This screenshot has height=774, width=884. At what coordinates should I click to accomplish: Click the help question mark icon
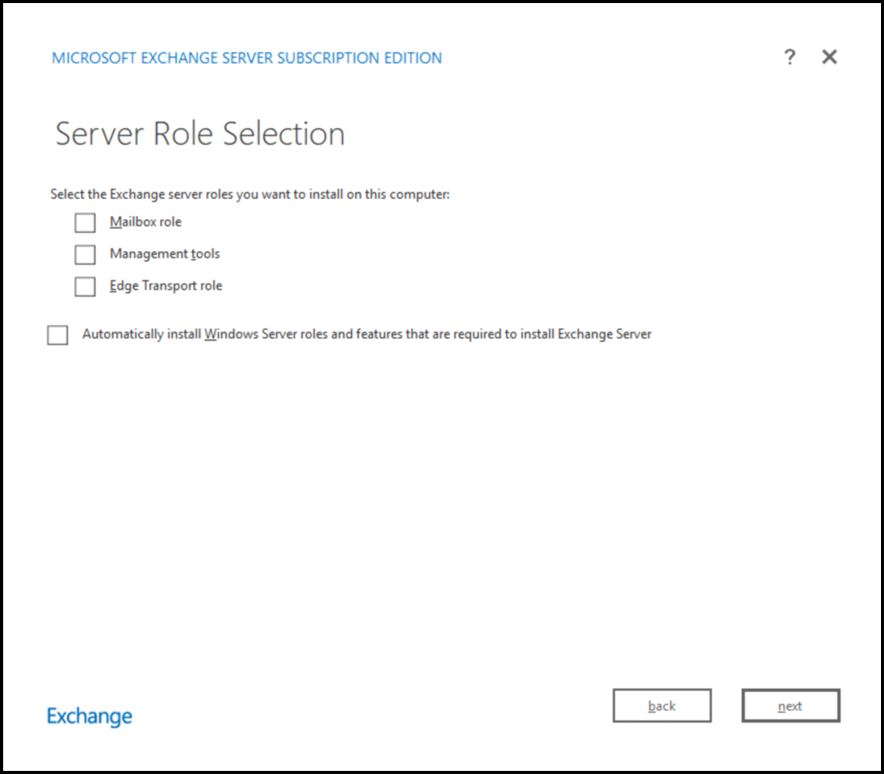pos(789,57)
